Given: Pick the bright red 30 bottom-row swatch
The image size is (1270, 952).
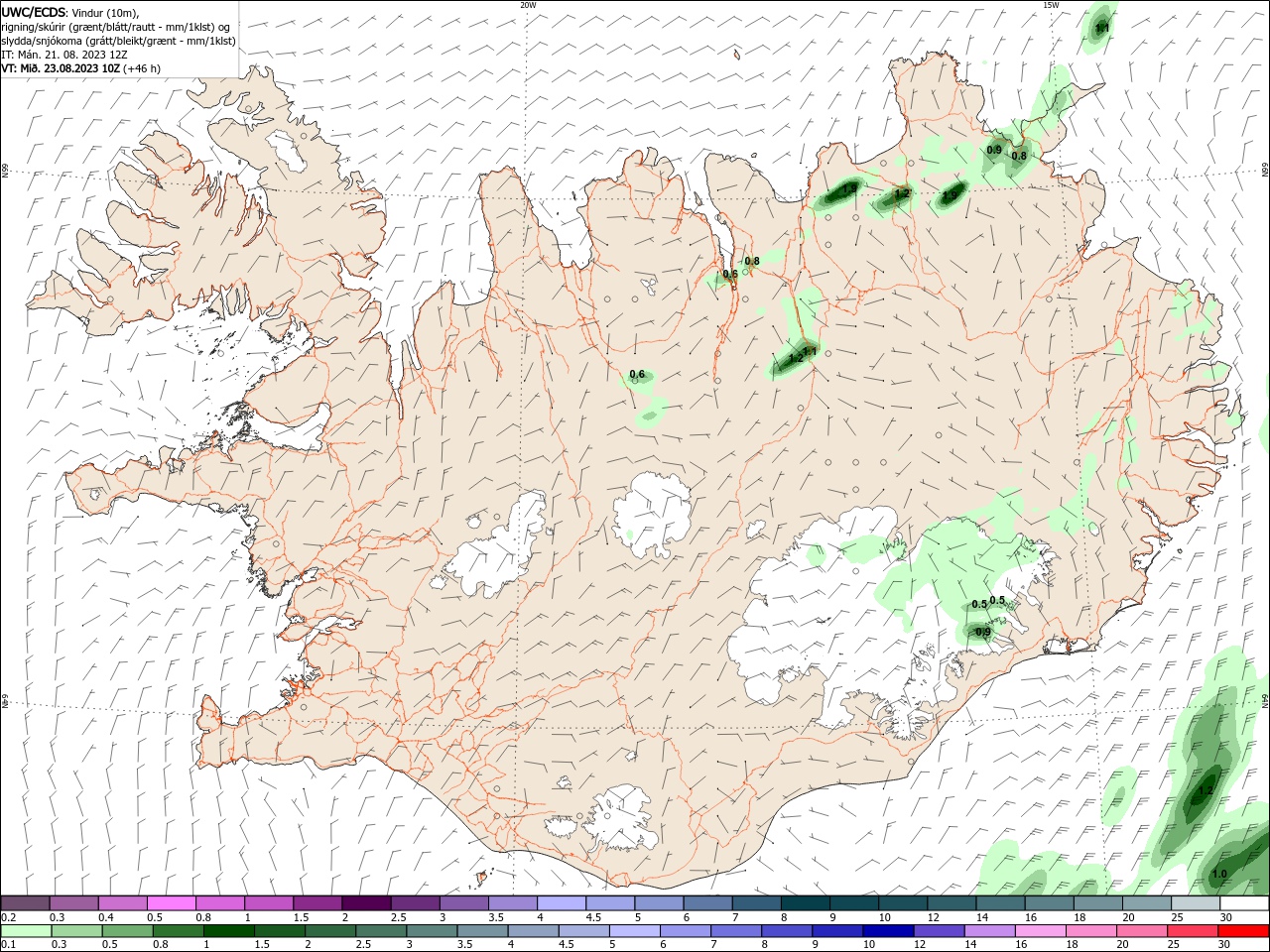Looking at the screenshot, I should [x=1244, y=931].
